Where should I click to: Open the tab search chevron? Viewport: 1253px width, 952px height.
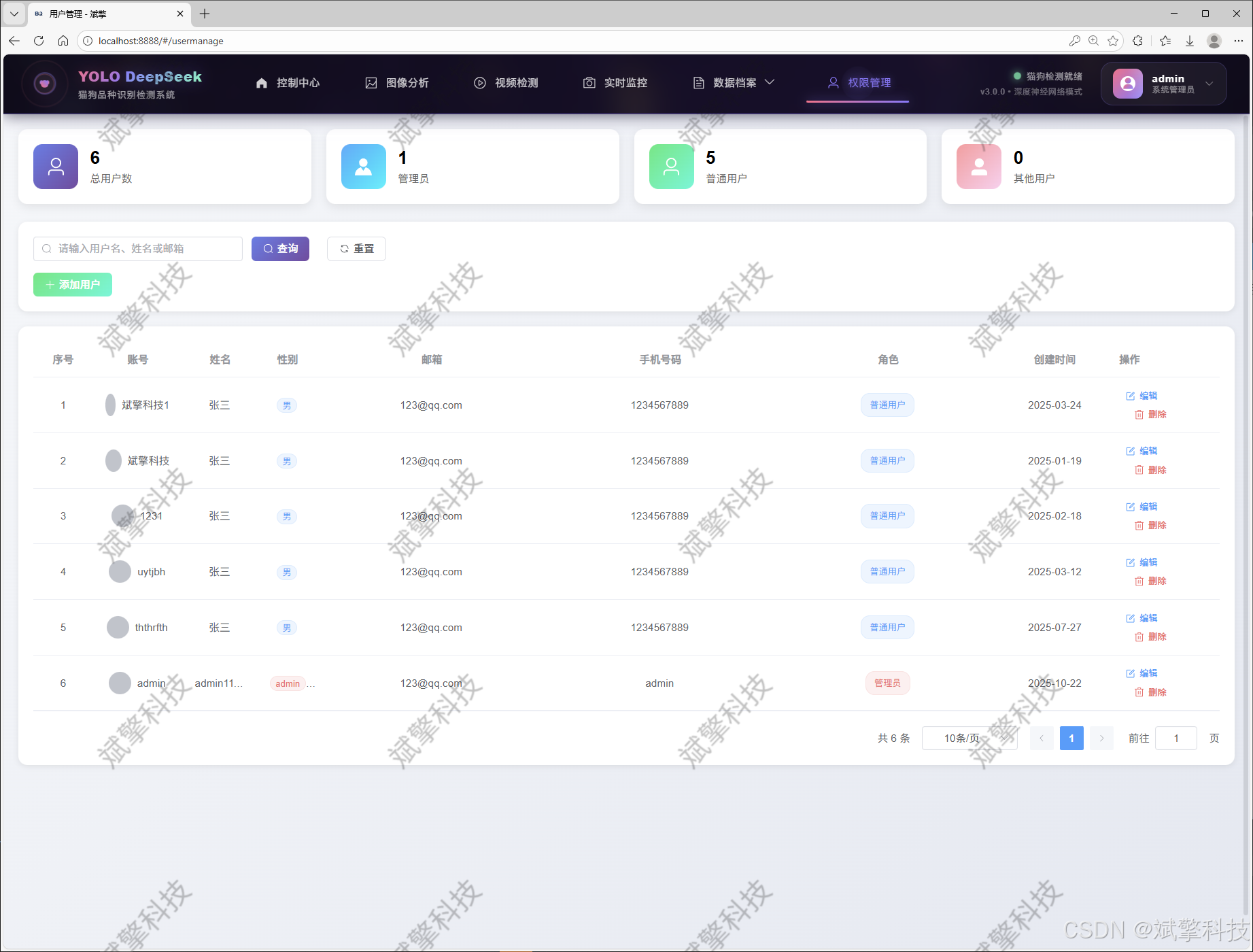[14, 14]
